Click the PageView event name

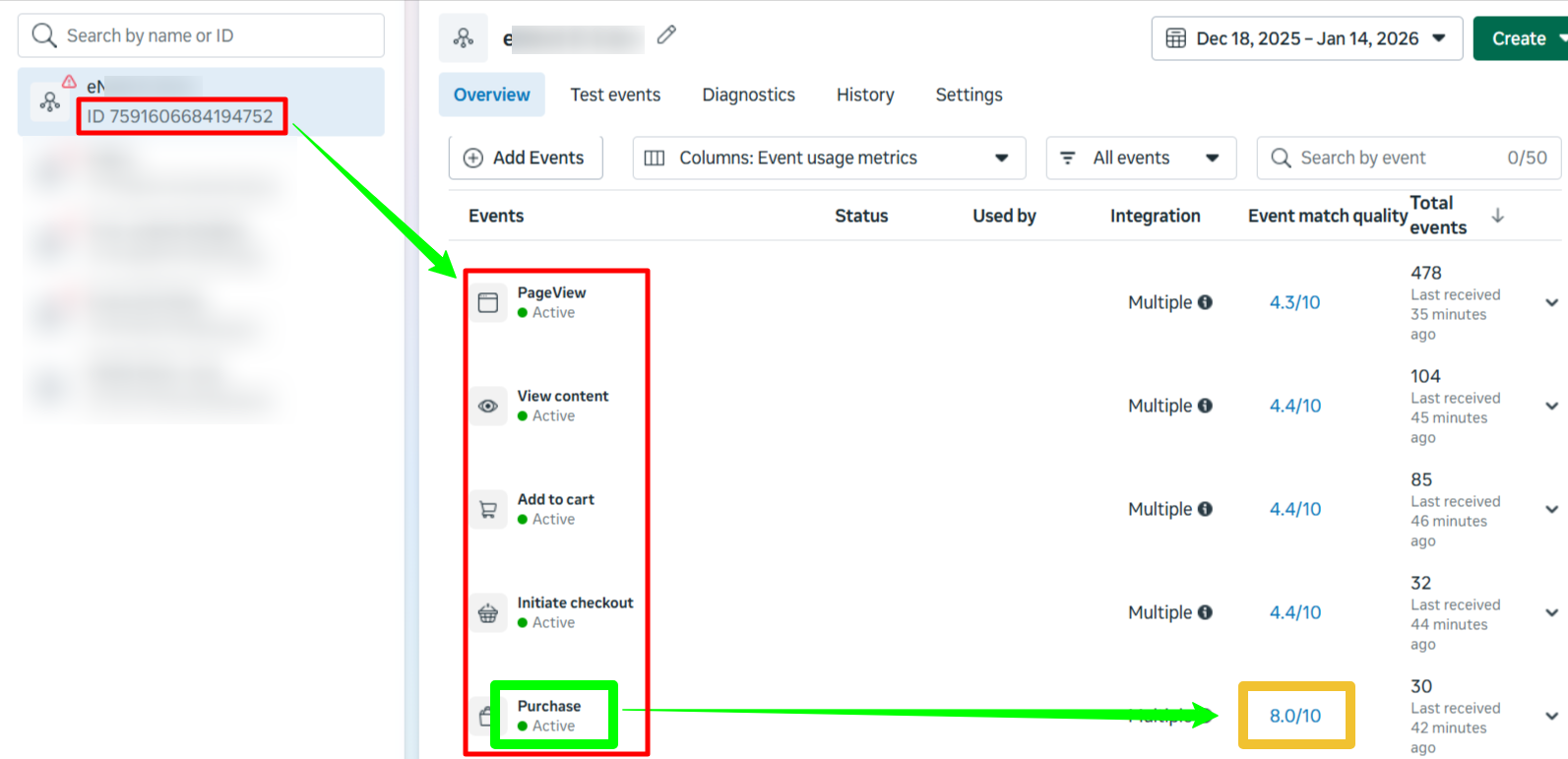(x=551, y=292)
